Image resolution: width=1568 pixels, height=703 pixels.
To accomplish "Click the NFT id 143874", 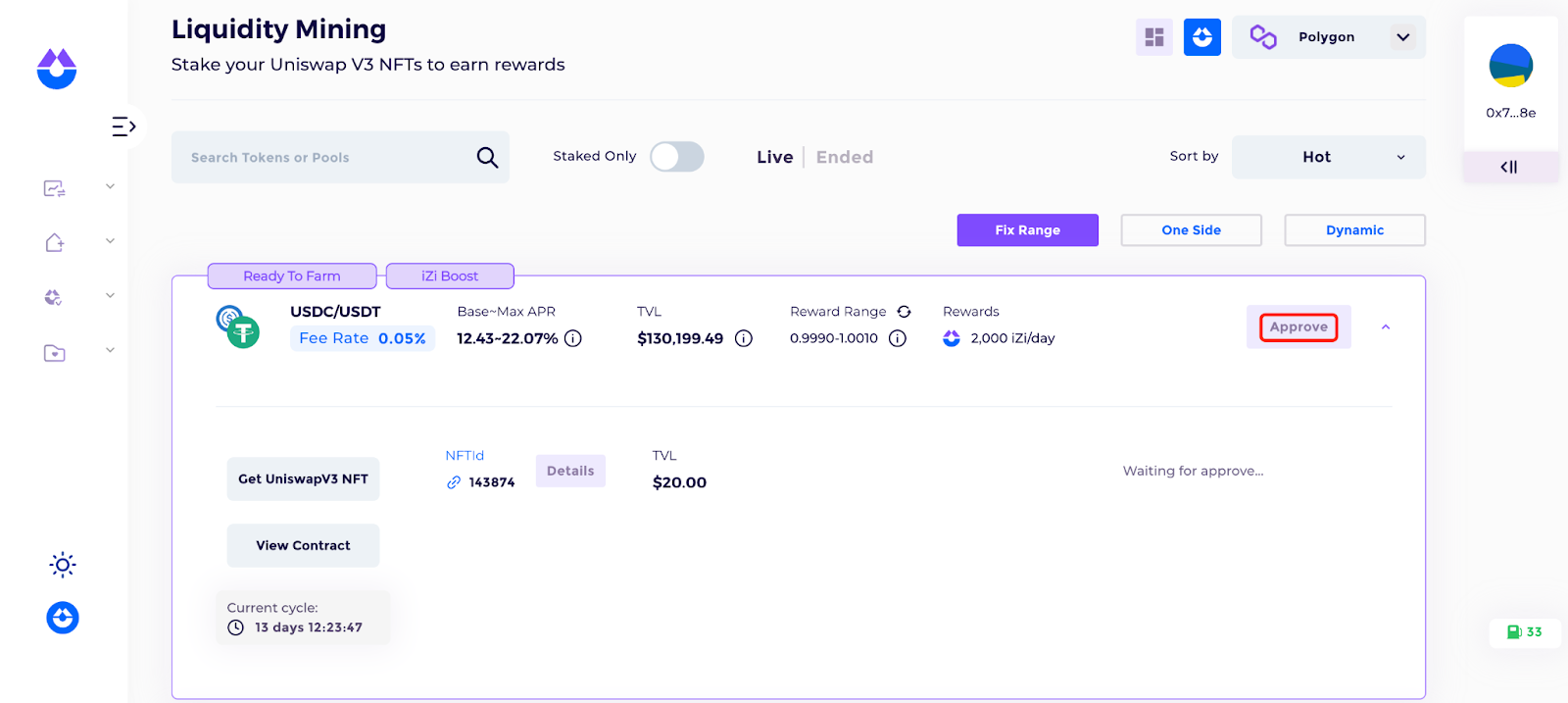I will tap(492, 482).
